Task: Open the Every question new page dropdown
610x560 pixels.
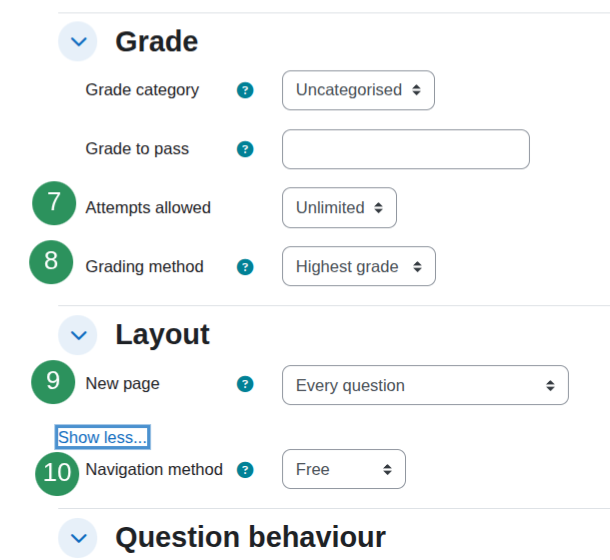Action: click(425, 385)
